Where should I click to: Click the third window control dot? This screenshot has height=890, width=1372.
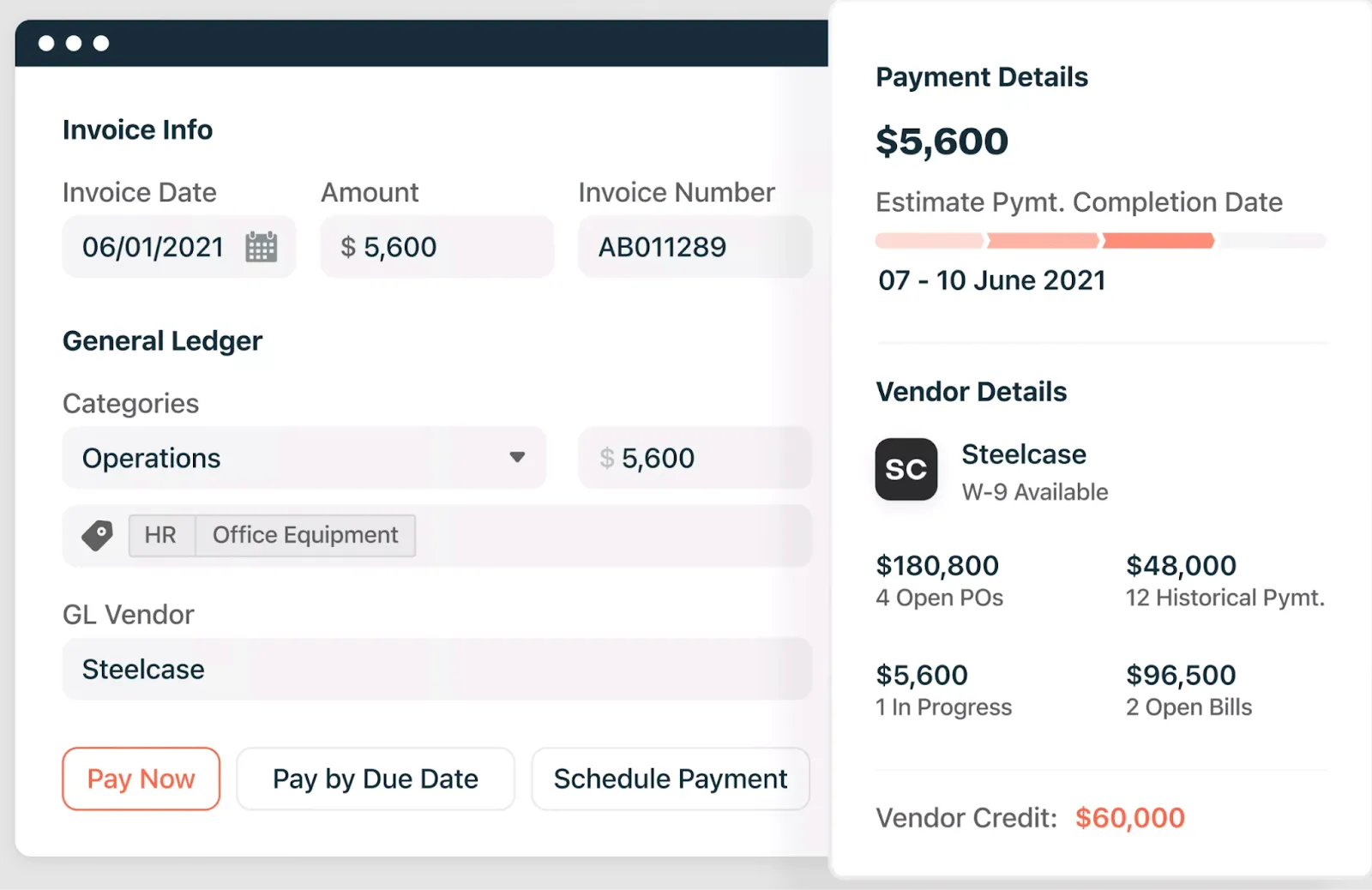point(101,43)
